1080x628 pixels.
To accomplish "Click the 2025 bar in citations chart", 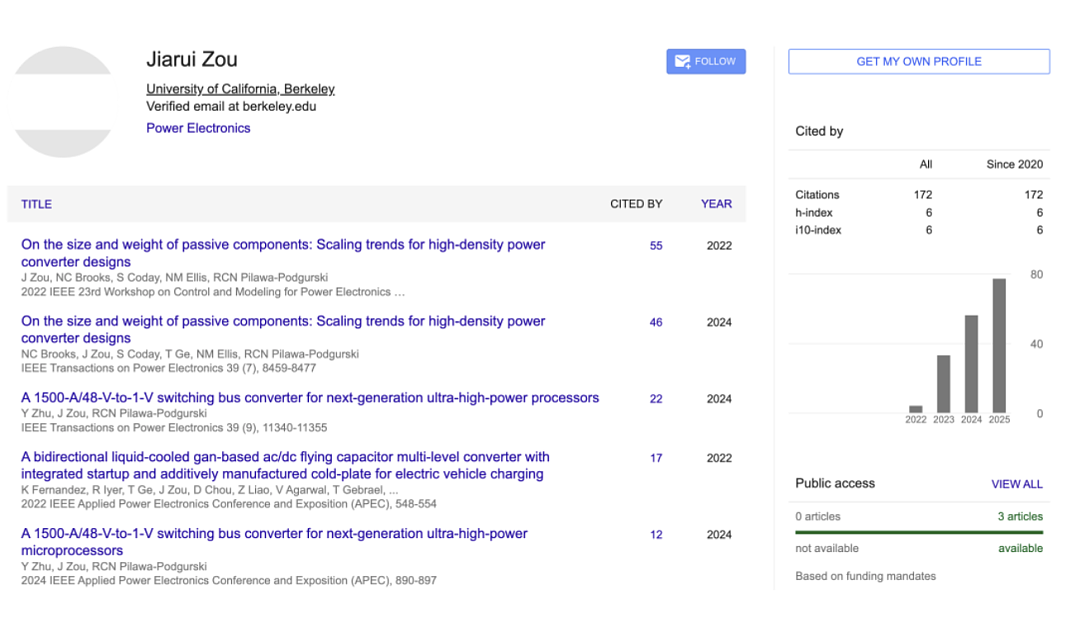I will coord(999,346).
